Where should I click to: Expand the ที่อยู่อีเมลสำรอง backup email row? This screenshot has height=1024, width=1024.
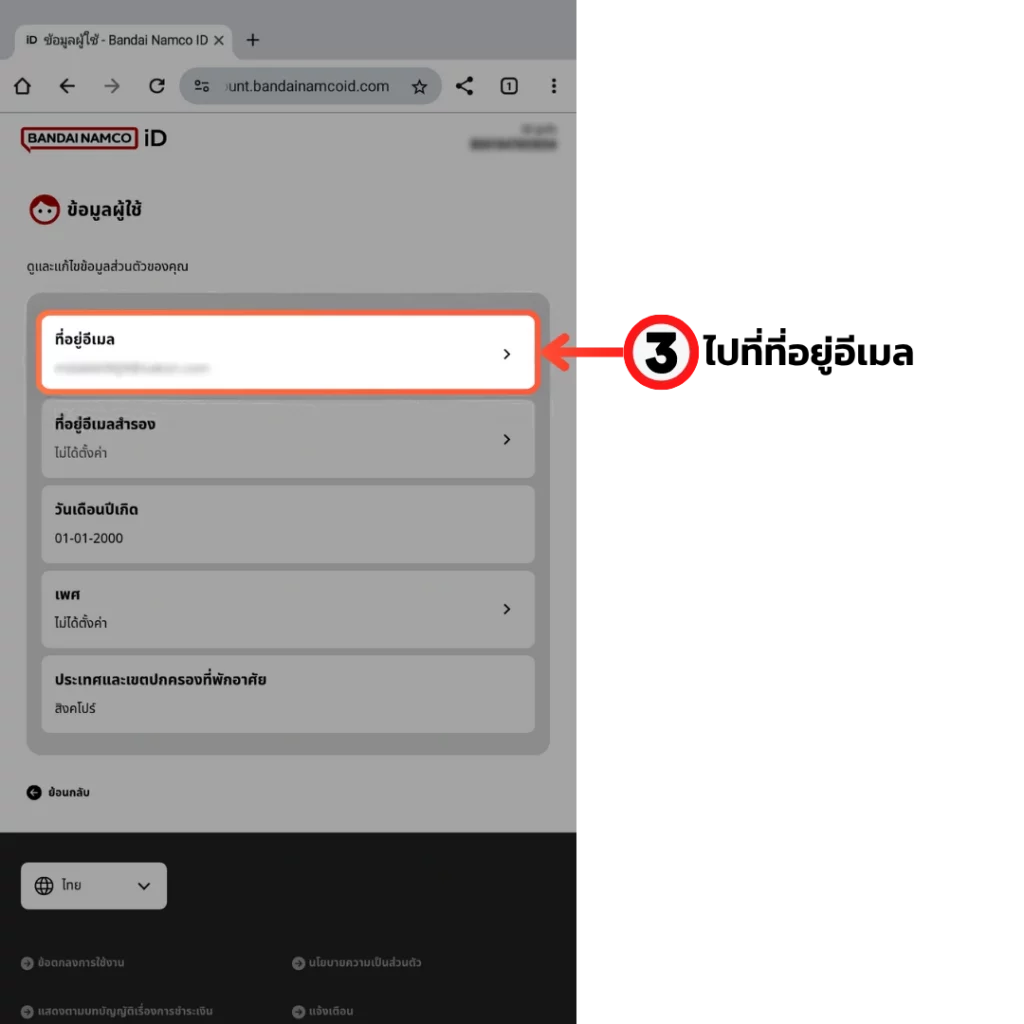pos(288,438)
